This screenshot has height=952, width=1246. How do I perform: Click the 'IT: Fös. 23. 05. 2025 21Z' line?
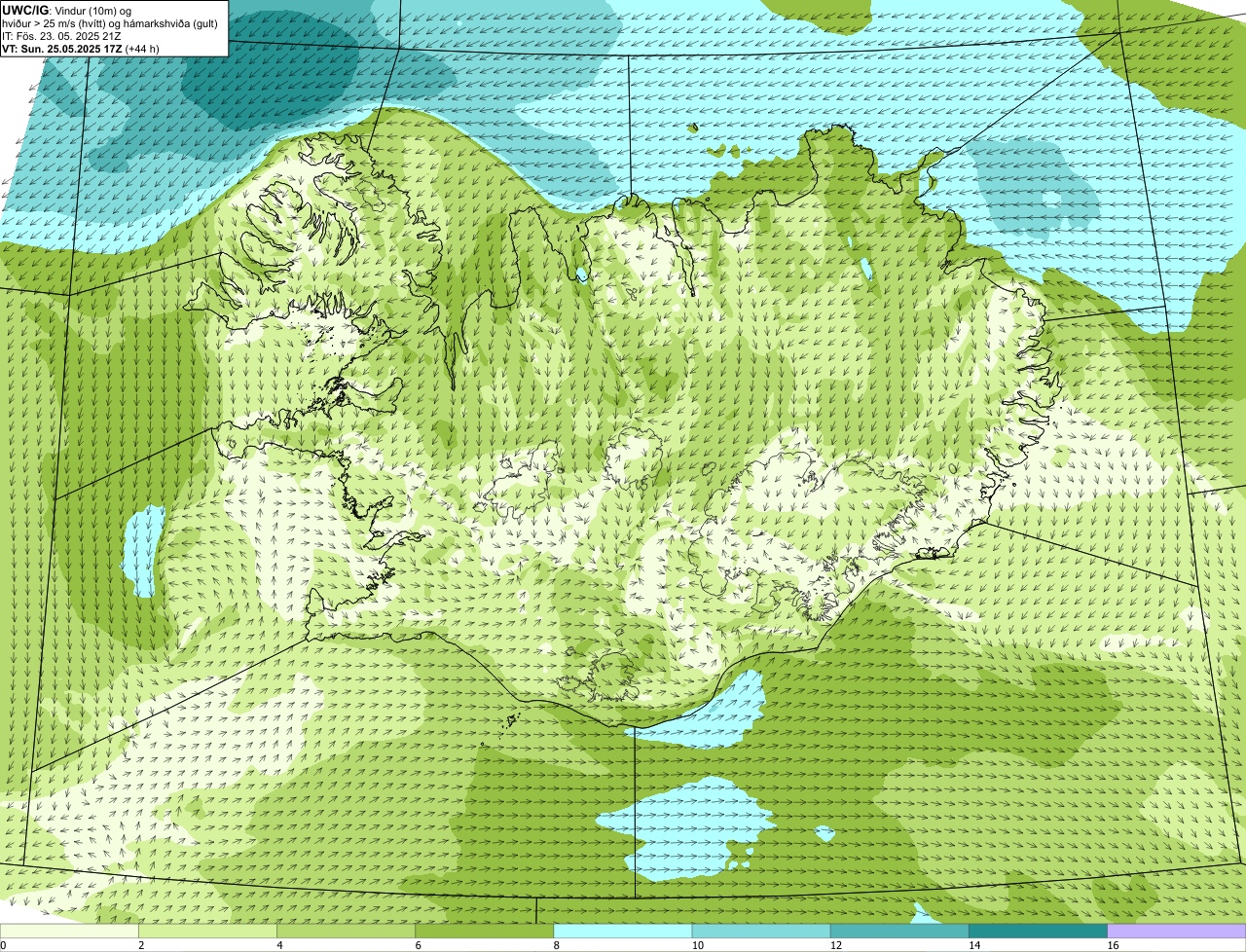[x=61, y=36]
